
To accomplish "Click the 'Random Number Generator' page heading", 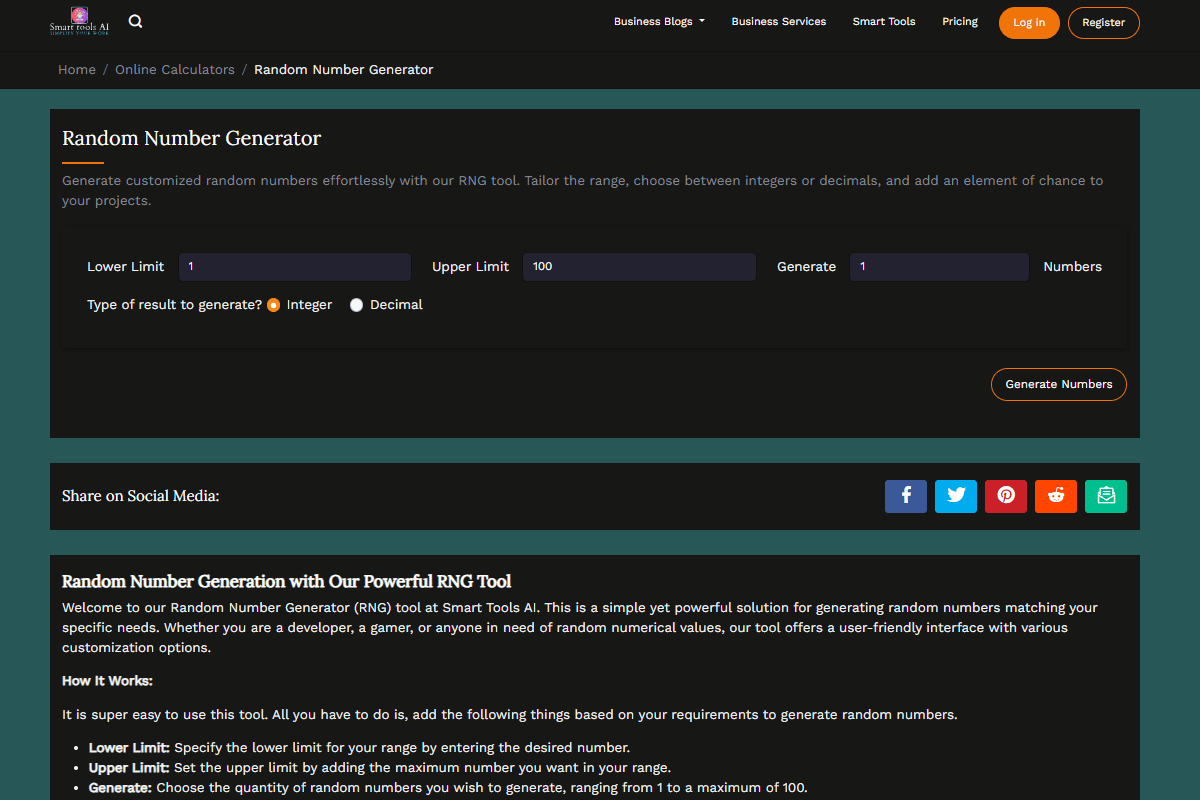I will point(192,139).
